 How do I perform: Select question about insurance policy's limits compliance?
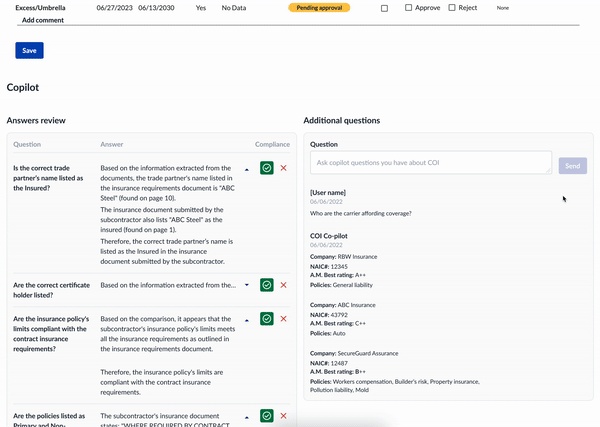[51, 334]
